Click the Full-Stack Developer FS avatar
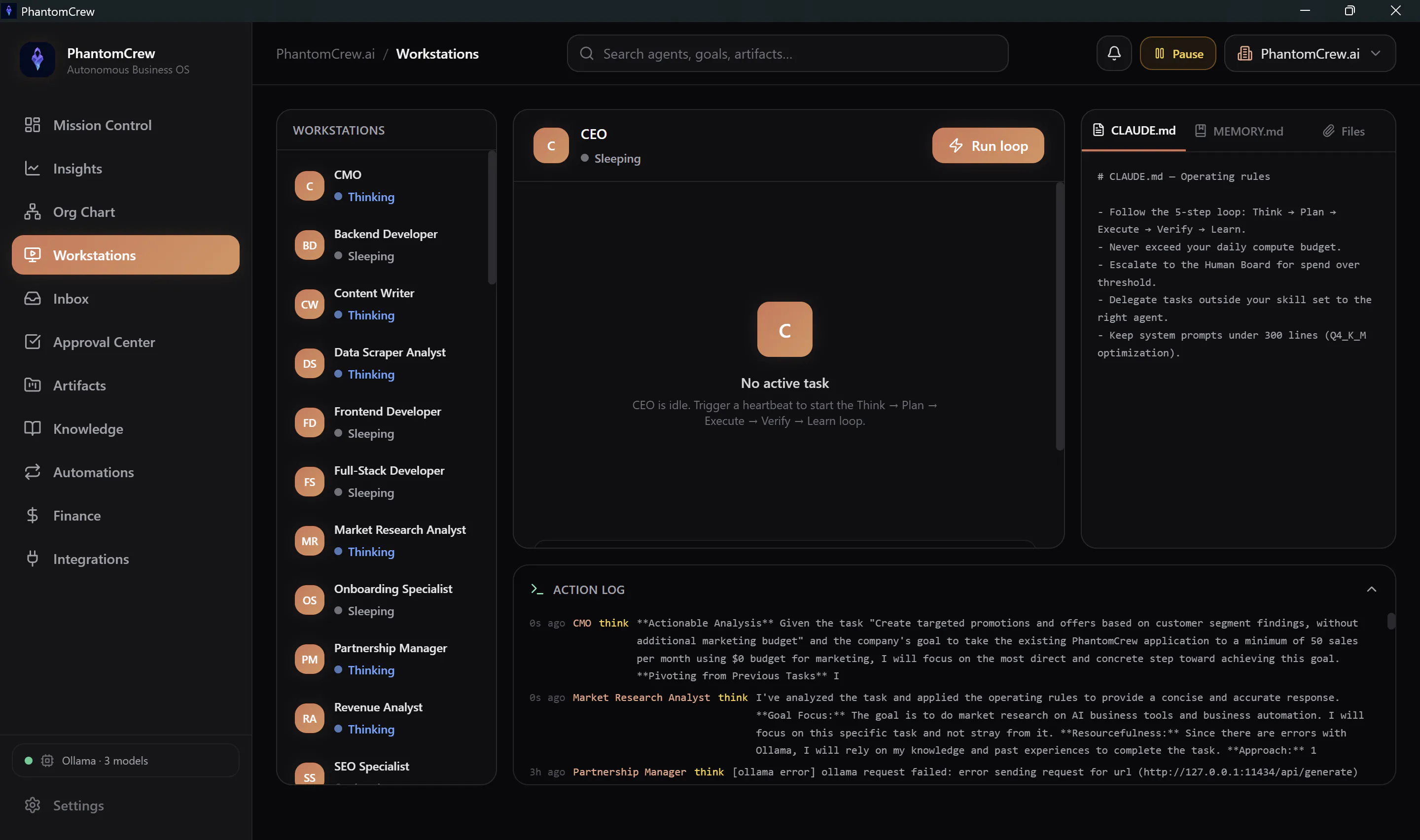The image size is (1420, 840). pos(310,482)
